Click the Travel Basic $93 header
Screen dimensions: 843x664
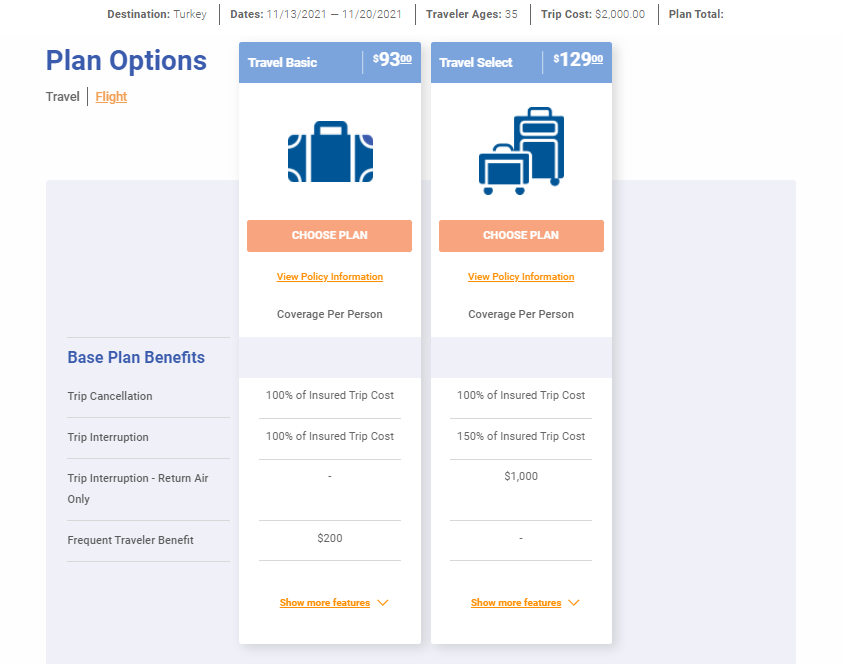point(330,62)
